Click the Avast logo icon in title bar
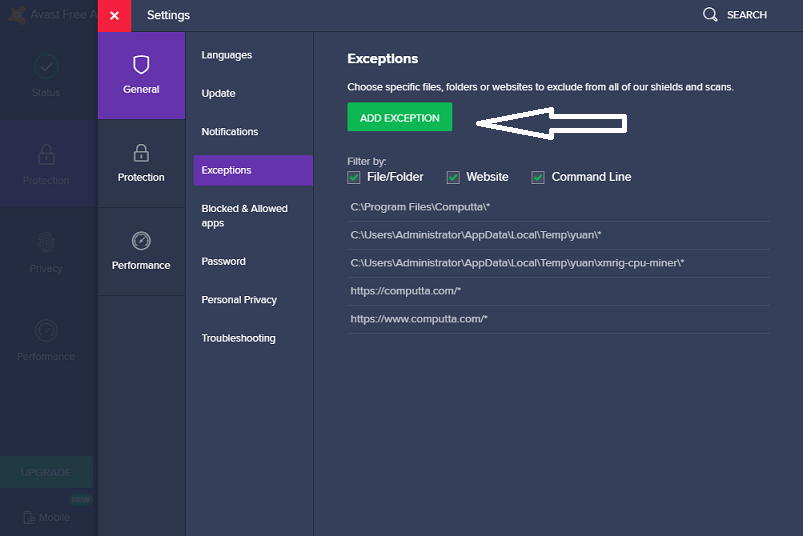This screenshot has height=536, width=803. 17,14
